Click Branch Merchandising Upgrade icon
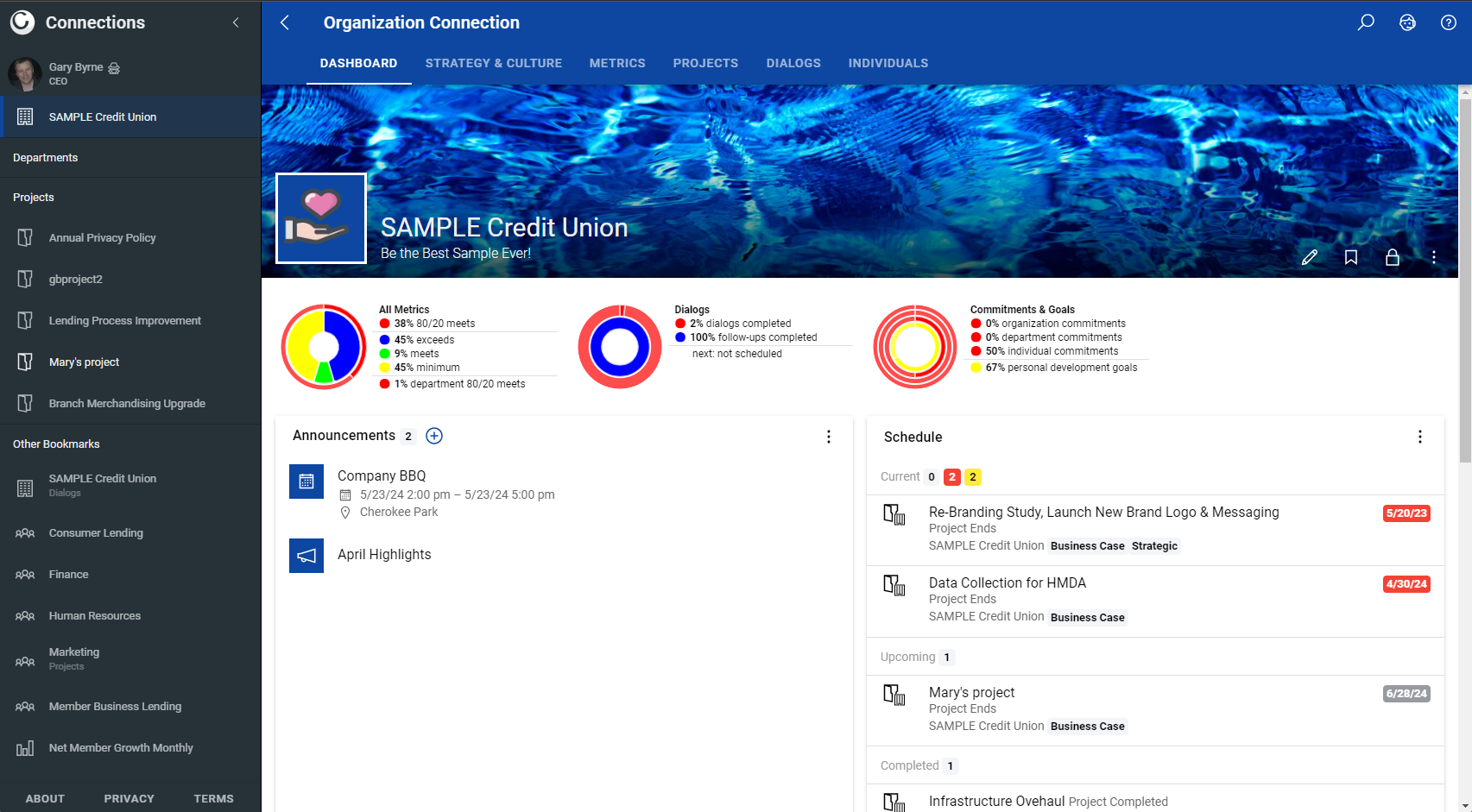 click(x=25, y=403)
